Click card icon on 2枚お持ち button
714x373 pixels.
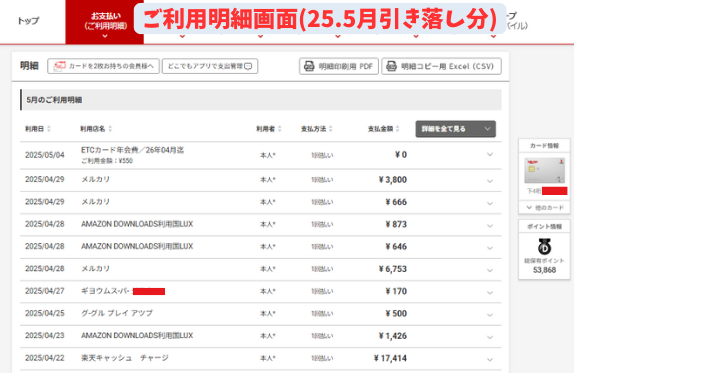click(x=59, y=66)
